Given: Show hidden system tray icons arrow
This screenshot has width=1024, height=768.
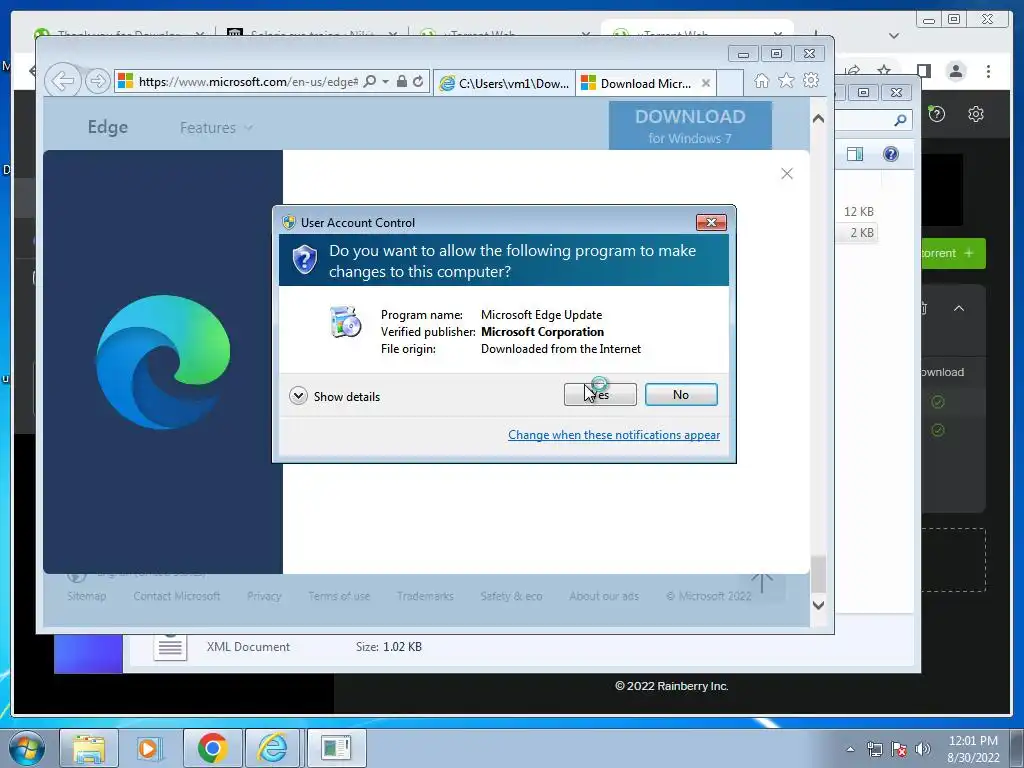Looking at the screenshot, I should [850, 749].
